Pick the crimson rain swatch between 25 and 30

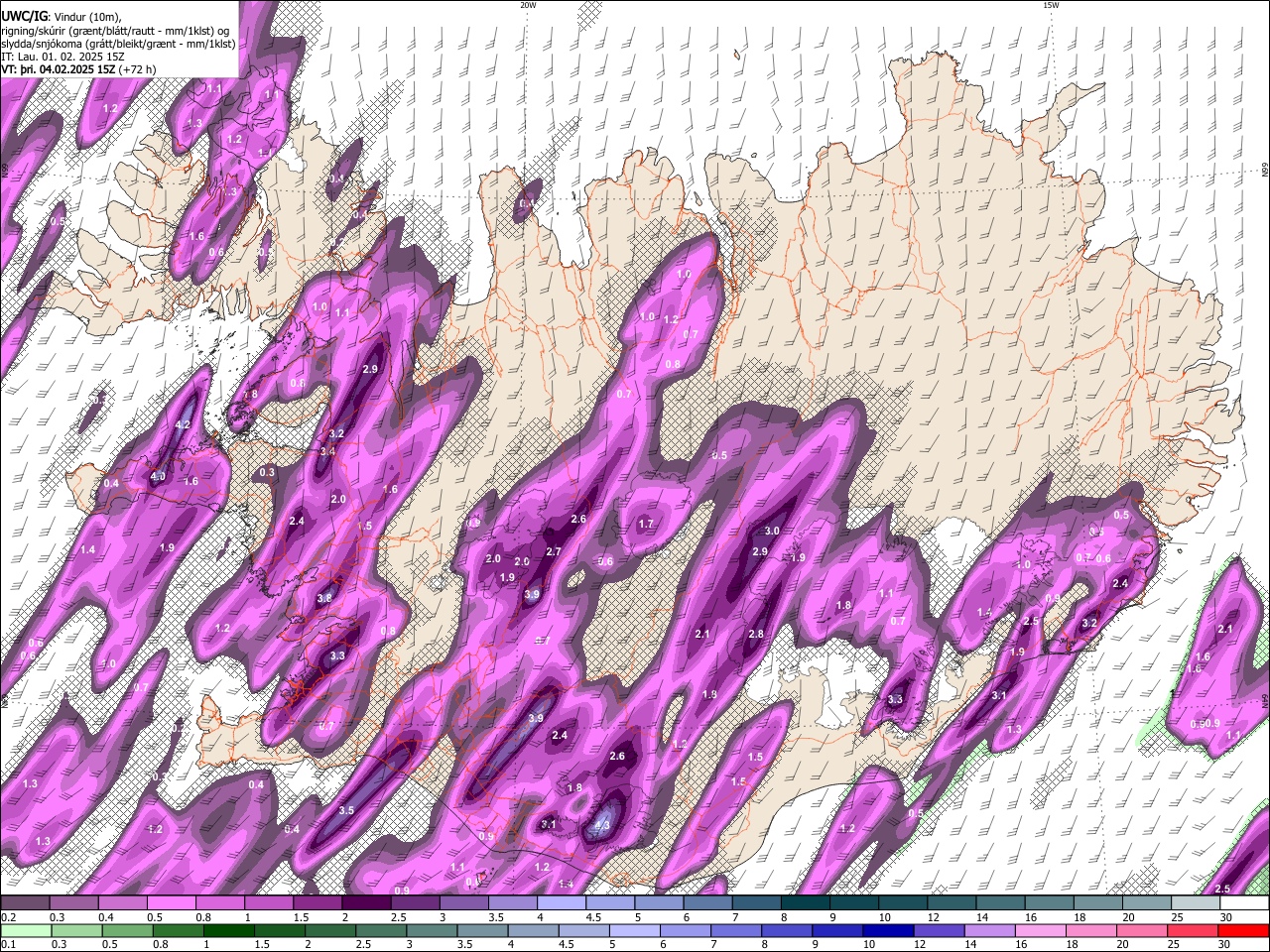1195,930
